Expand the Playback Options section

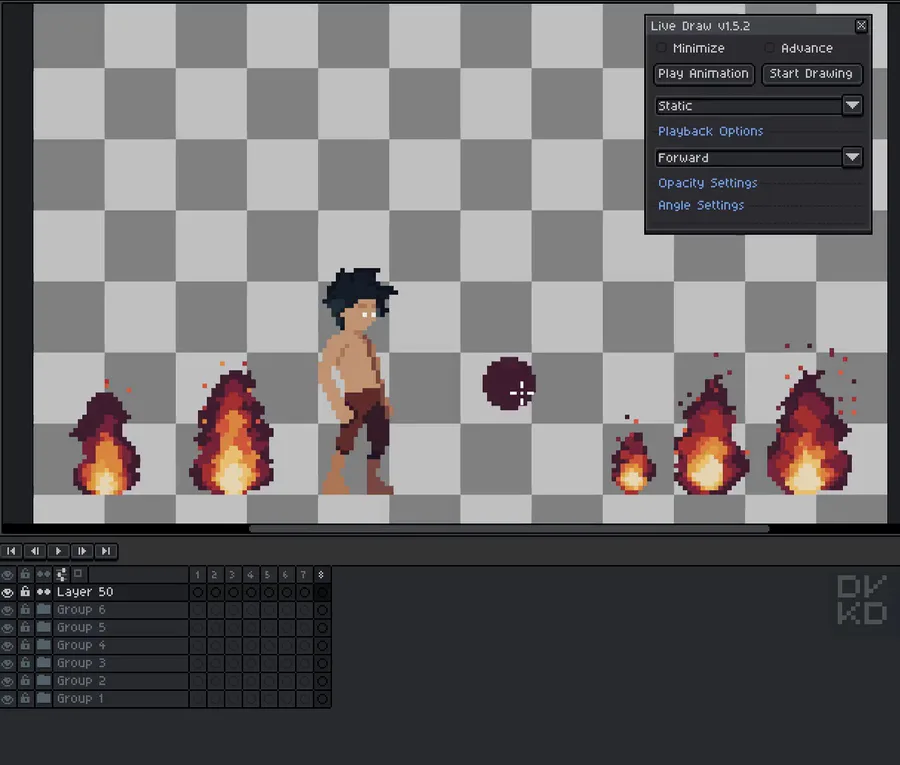click(x=711, y=131)
